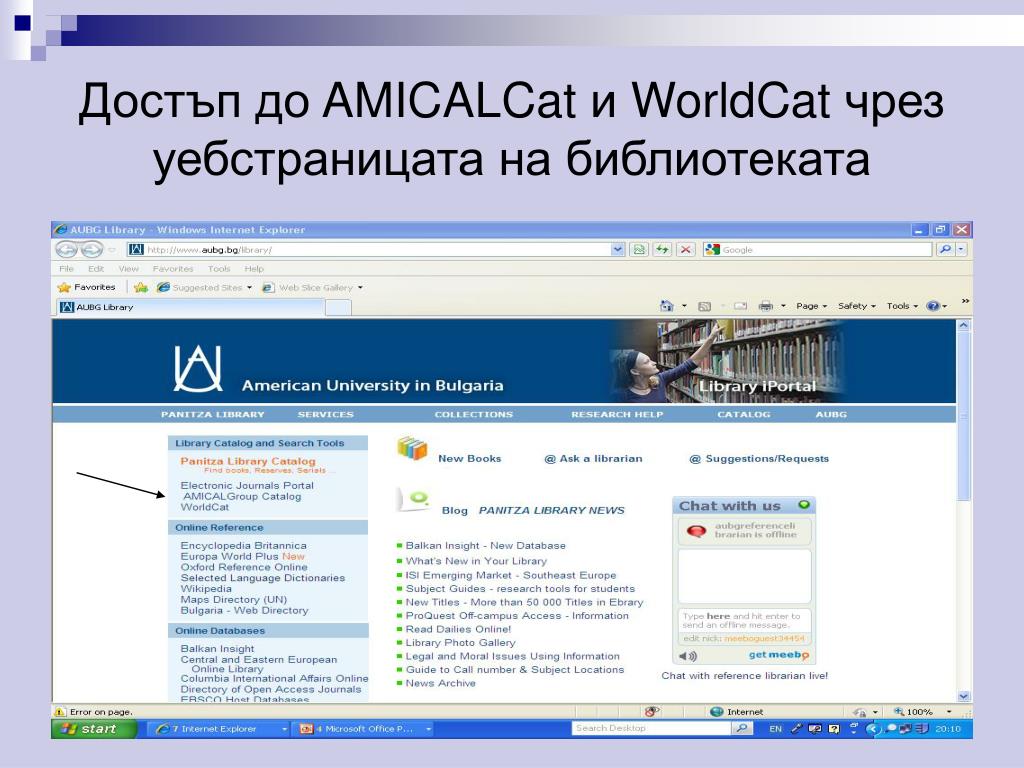The width and height of the screenshot is (1024, 768).
Task: Click the page vertical scrollbar down arrow
Action: click(963, 696)
